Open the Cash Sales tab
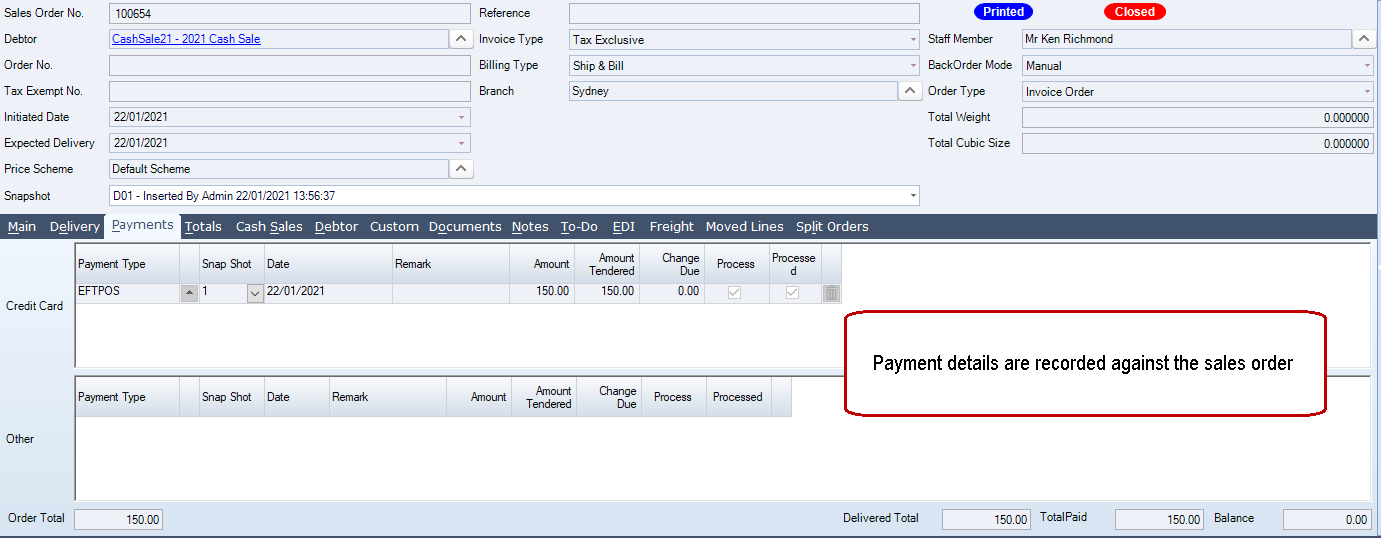 269,227
